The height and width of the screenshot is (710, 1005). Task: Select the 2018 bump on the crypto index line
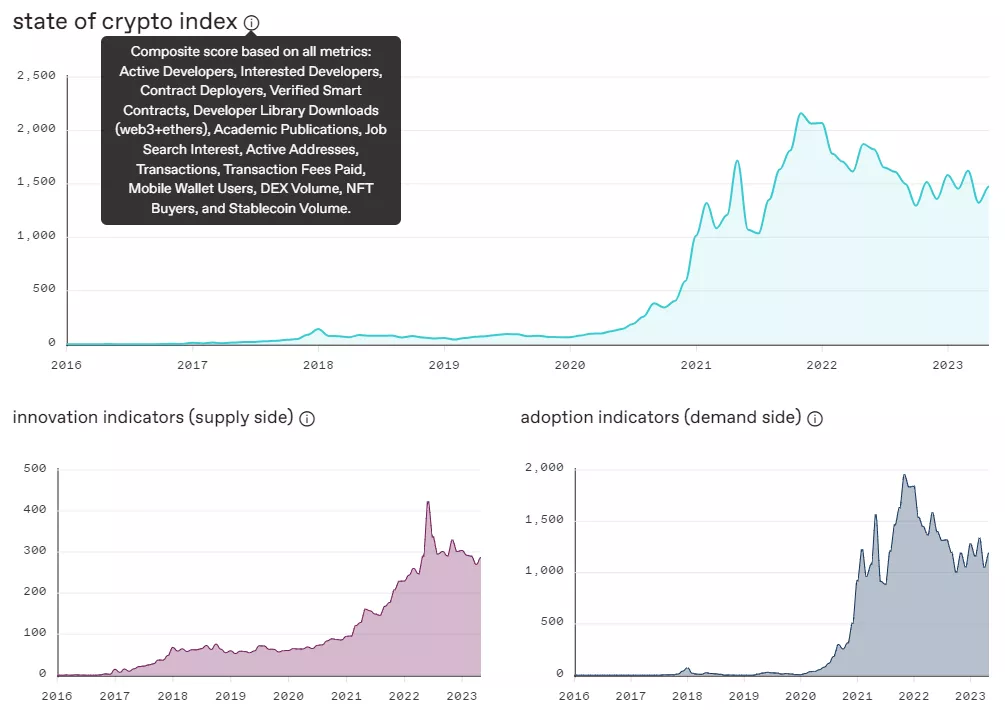pyautogui.click(x=318, y=330)
